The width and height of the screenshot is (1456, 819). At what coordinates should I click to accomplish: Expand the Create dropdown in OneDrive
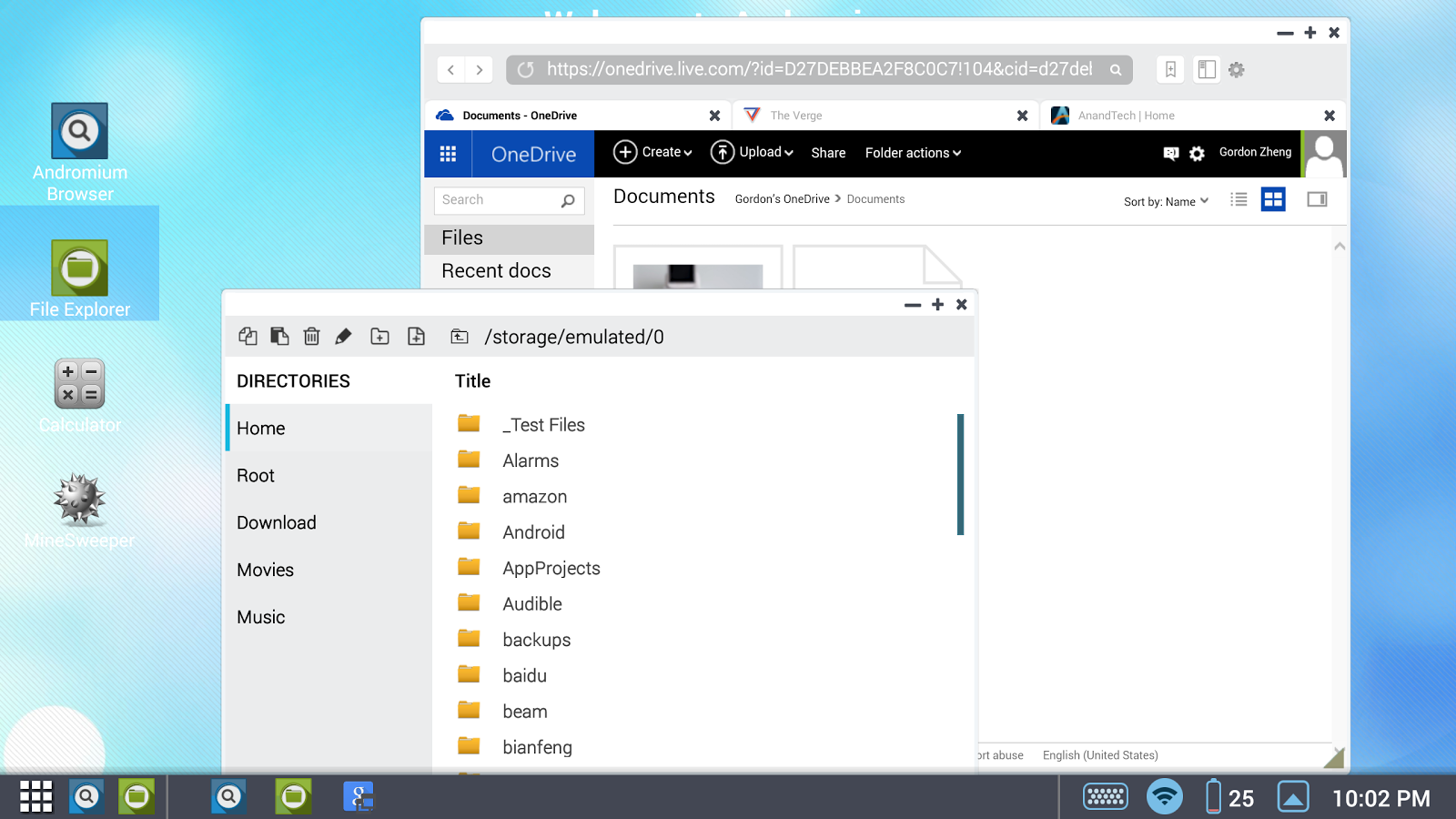coord(652,152)
